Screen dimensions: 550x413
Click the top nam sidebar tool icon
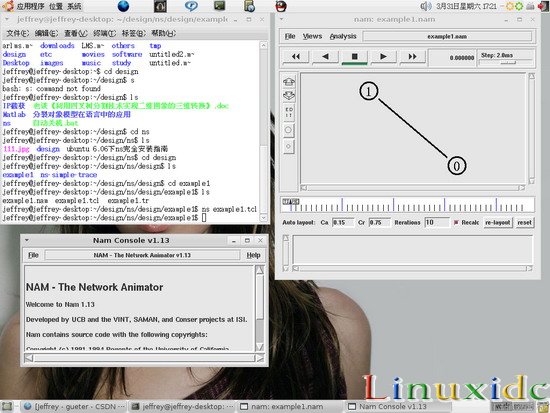[288, 82]
